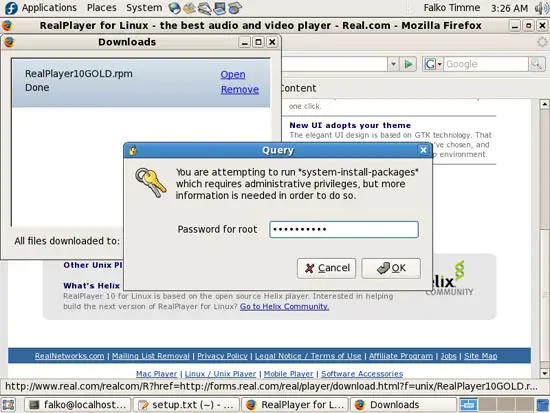Select the first workspace in the switcher
The width and height of the screenshot is (550, 413).
468,405
